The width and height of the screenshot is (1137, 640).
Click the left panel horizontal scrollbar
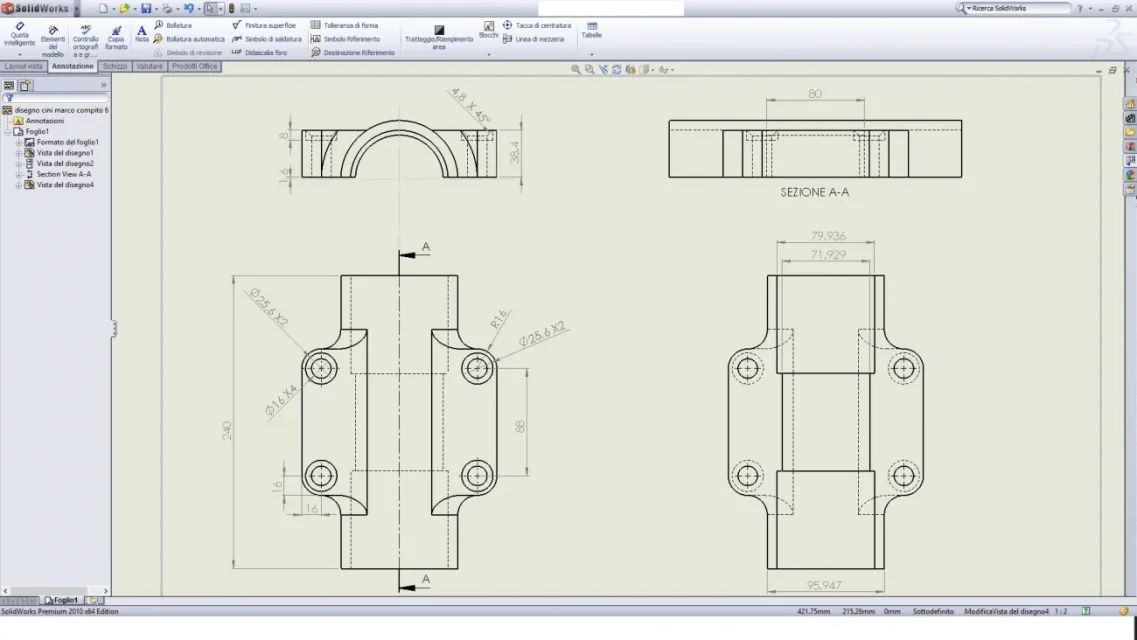click(x=55, y=591)
